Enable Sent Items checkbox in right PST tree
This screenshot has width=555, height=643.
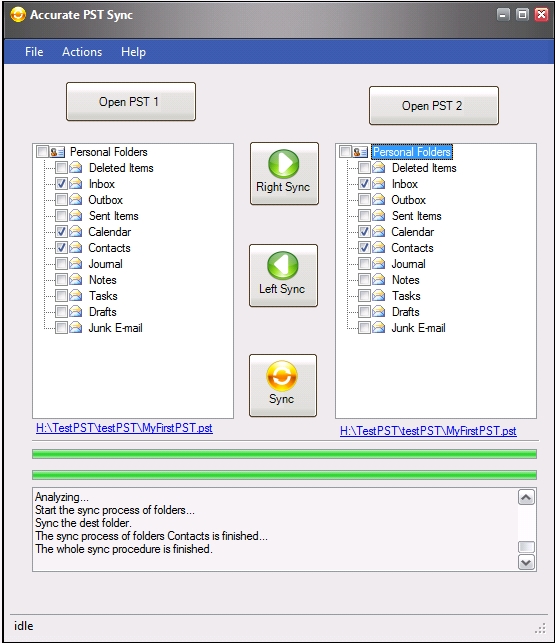364,216
